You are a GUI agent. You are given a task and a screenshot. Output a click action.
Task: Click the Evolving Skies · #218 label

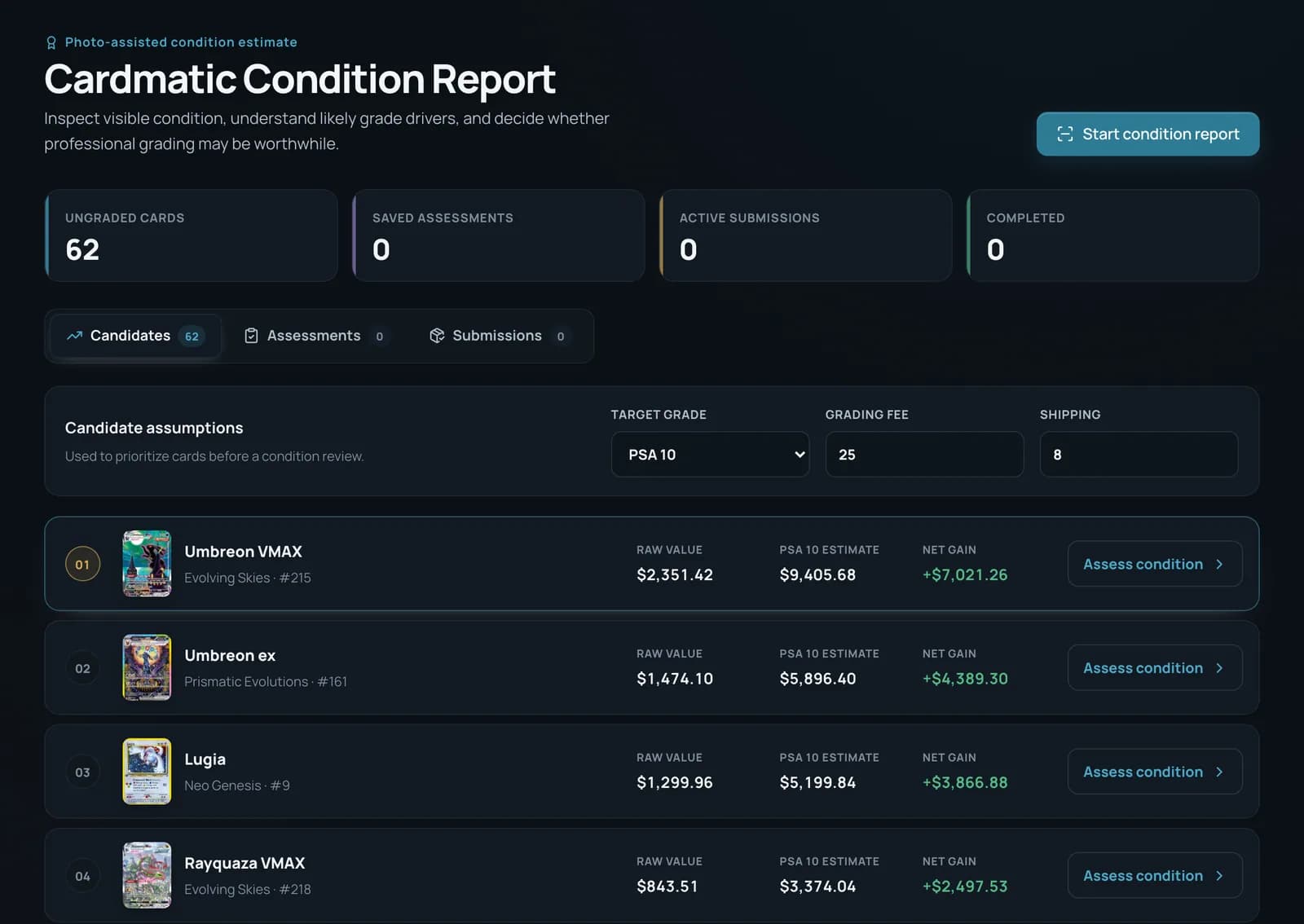point(248,890)
